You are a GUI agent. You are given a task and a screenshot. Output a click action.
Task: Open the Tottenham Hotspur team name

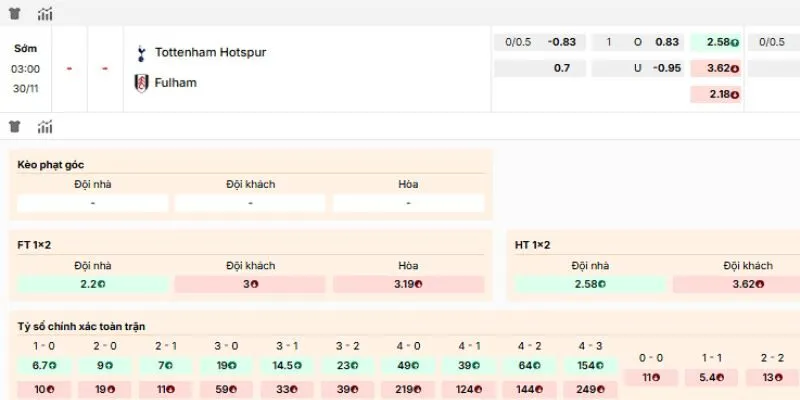pos(211,52)
